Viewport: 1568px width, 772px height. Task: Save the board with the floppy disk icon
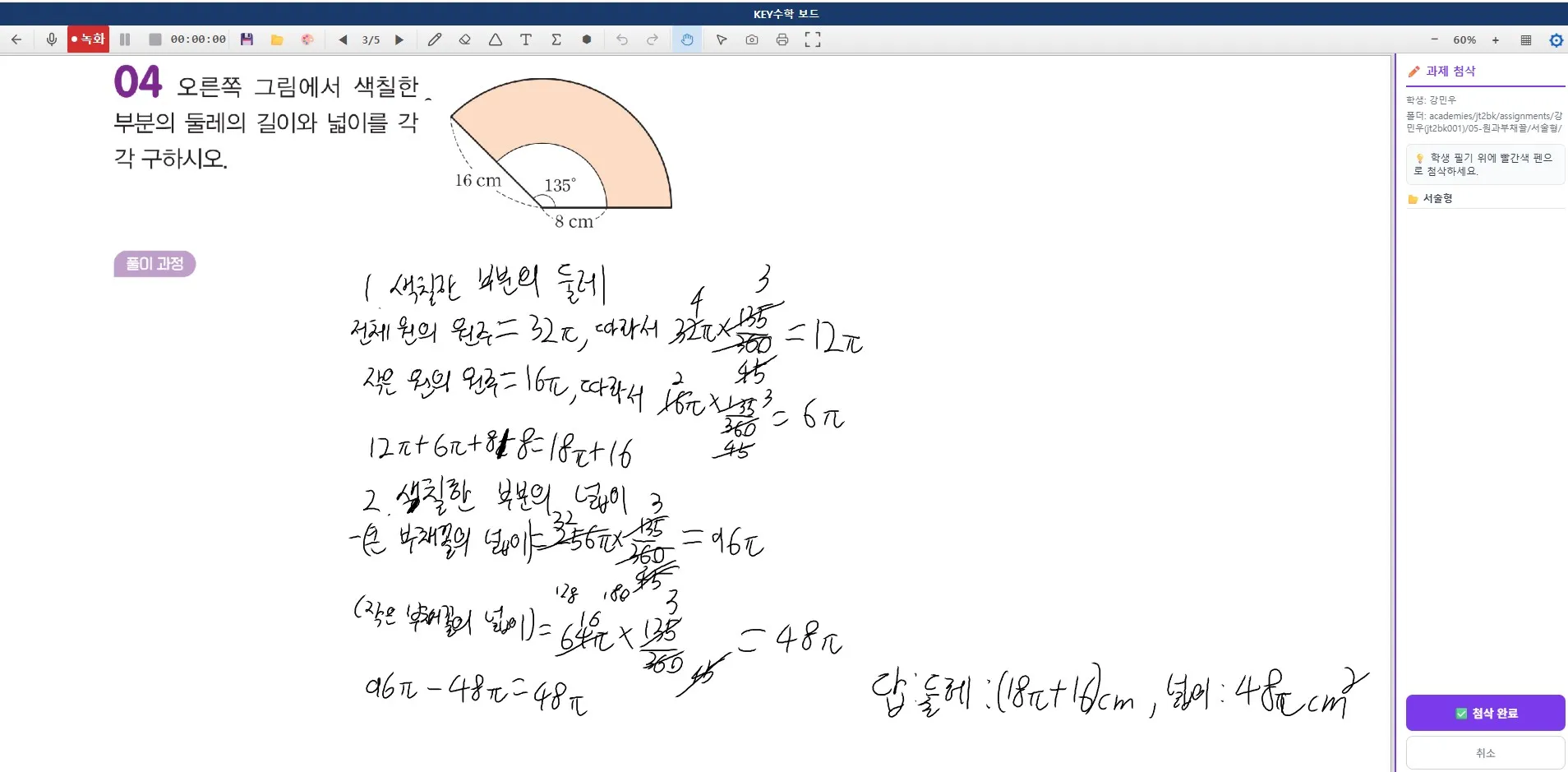click(x=247, y=39)
